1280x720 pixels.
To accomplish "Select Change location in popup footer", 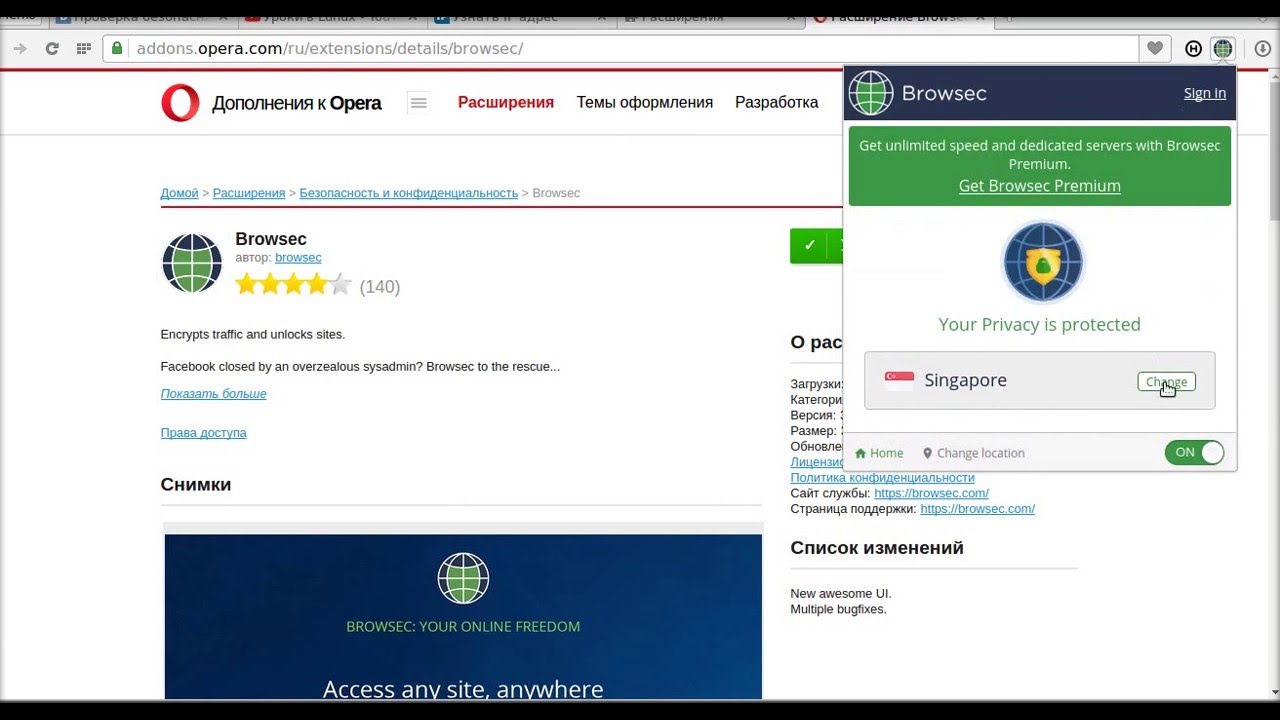I will tap(973, 453).
